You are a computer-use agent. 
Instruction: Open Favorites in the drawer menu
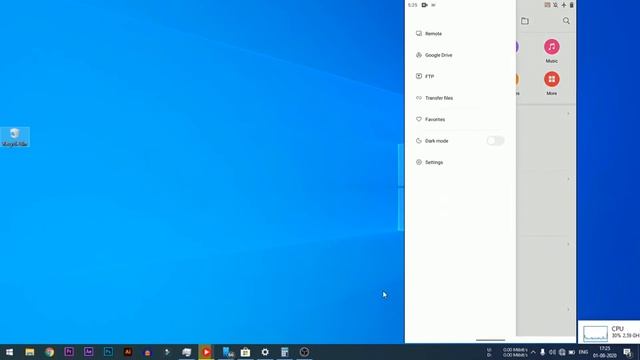coord(430,119)
